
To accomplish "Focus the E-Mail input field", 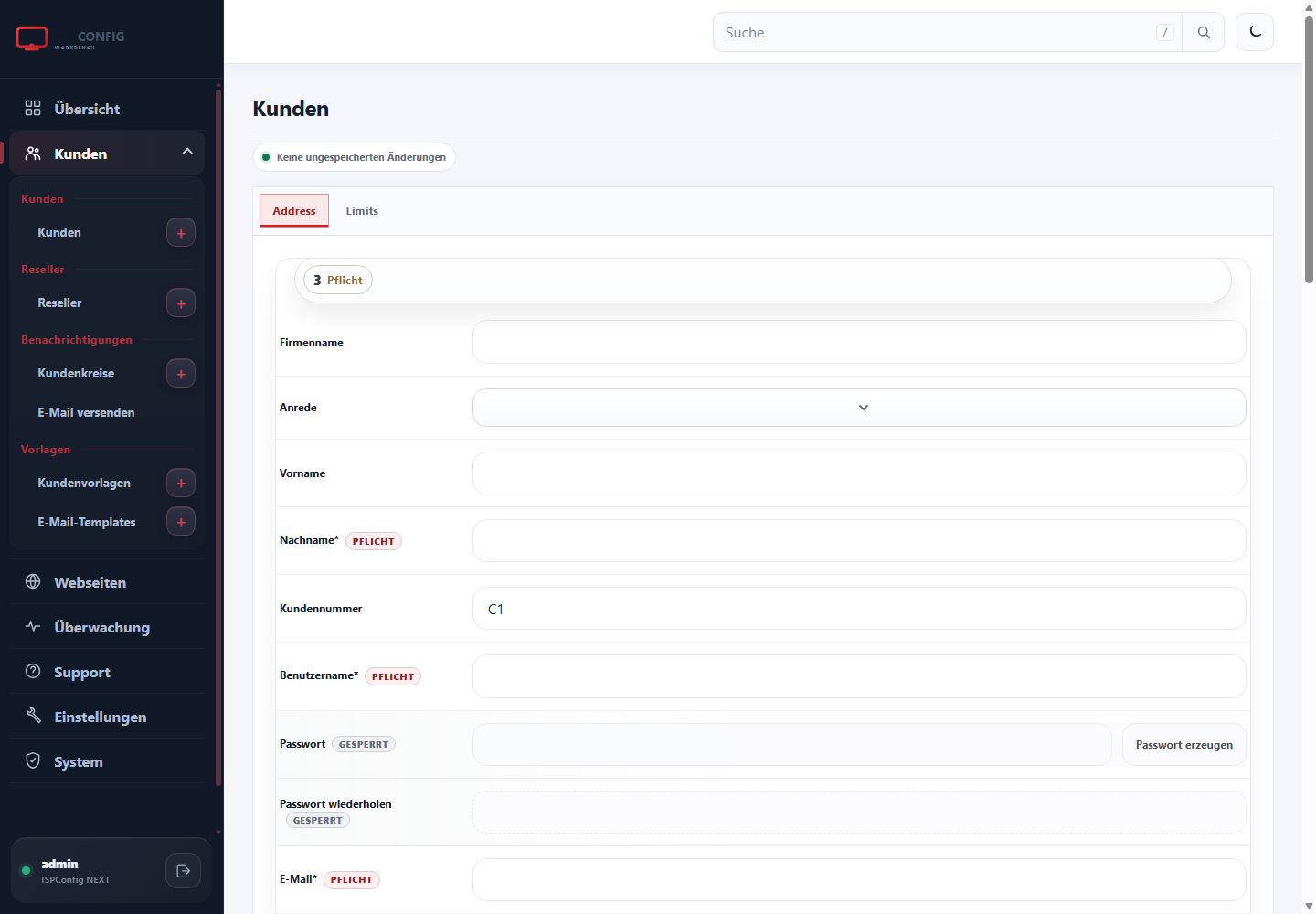I will tap(859, 879).
